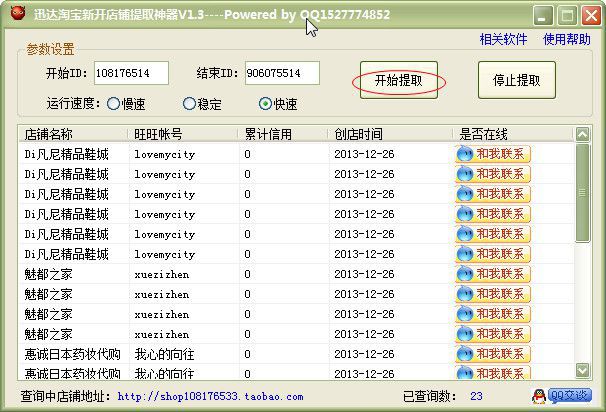Image resolution: width=606 pixels, height=412 pixels.
Task: Select the first 我心的向往 account cell
Action: click(x=164, y=354)
